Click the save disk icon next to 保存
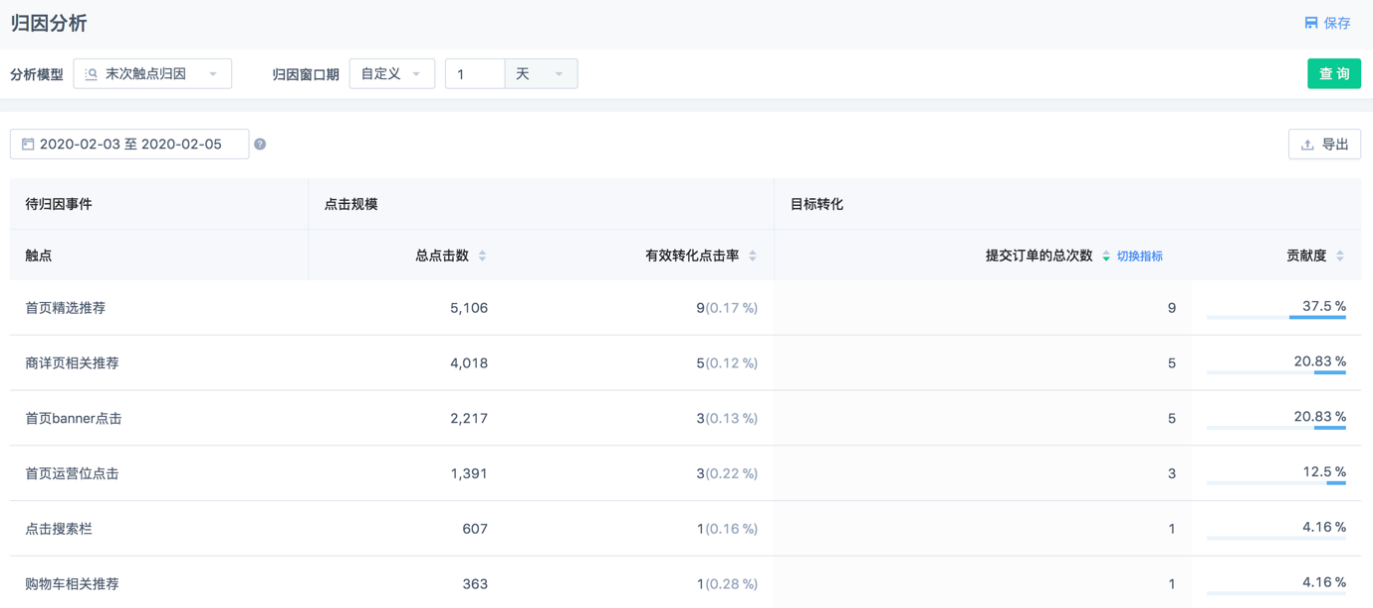The width and height of the screenshot is (1373, 608). [x=1311, y=22]
